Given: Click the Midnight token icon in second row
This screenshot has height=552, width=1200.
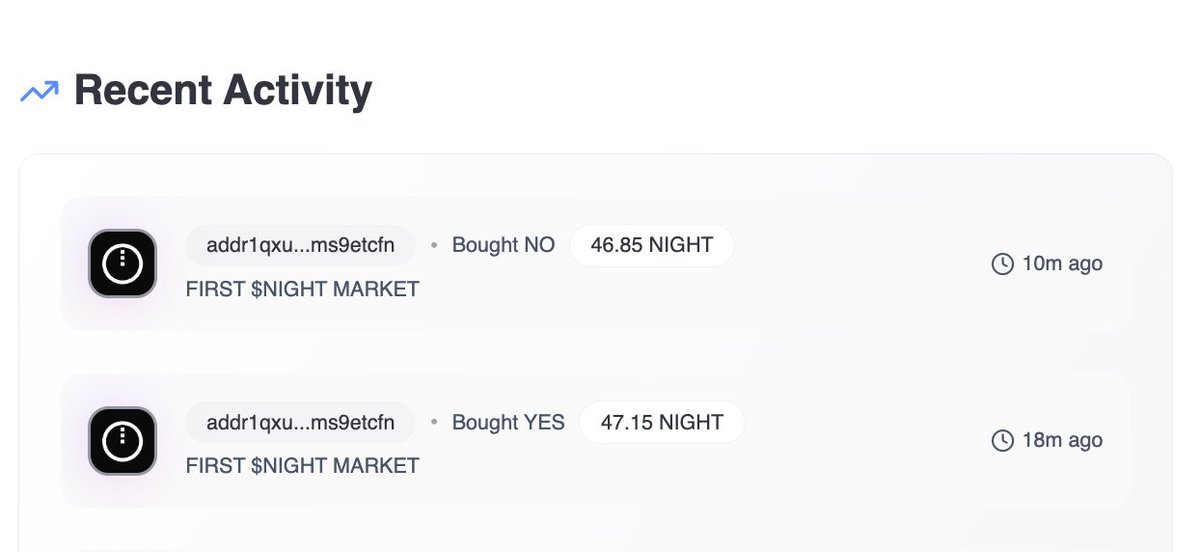Looking at the screenshot, I should click(122, 441).
